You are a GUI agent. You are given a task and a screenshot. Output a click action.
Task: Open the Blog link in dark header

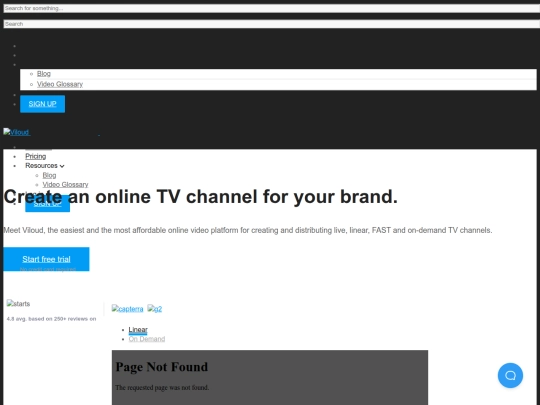pos(44,74)
